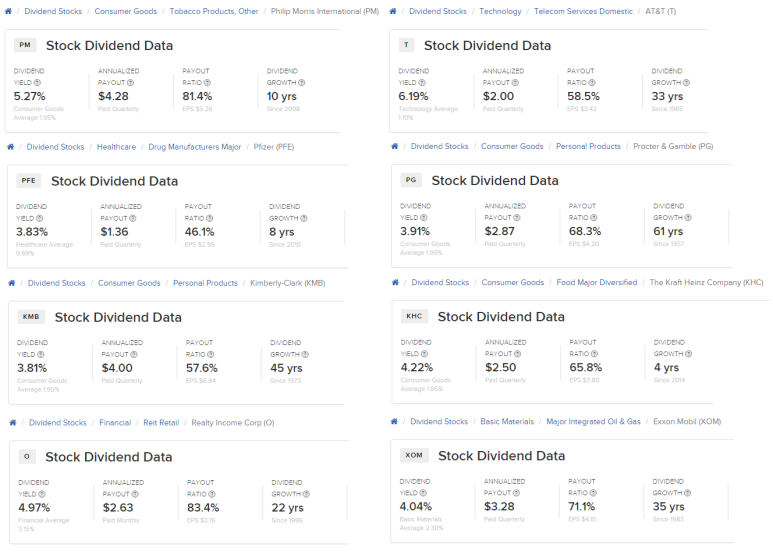773x554 pixels.
Task: Open the Payout Ratio help icon in the Realty Income panel
Action: pyautogui.click(x=212, y=494)
